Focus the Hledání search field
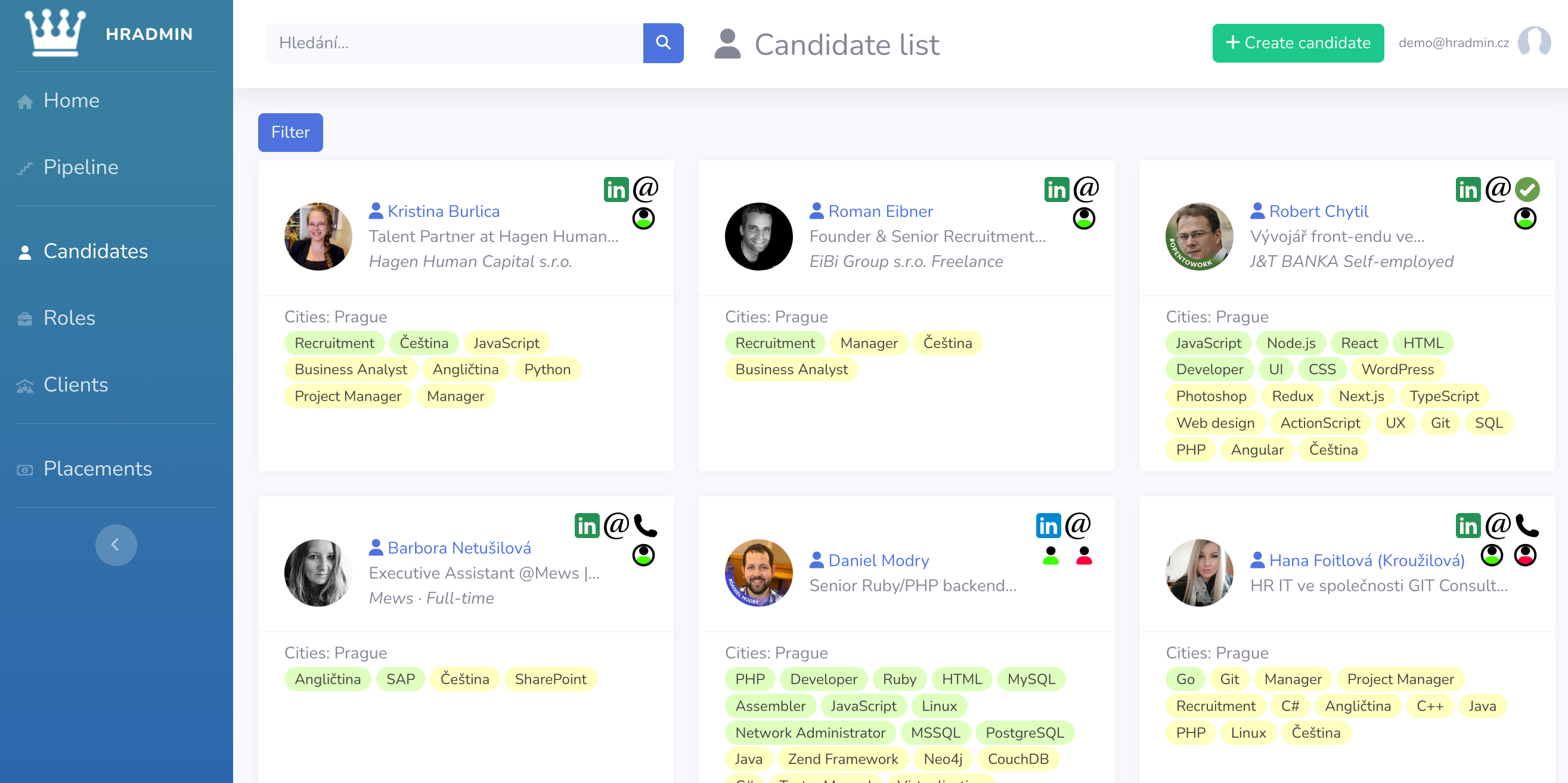1568x783 pixels. pyautogui.click(x=454, y=42)
